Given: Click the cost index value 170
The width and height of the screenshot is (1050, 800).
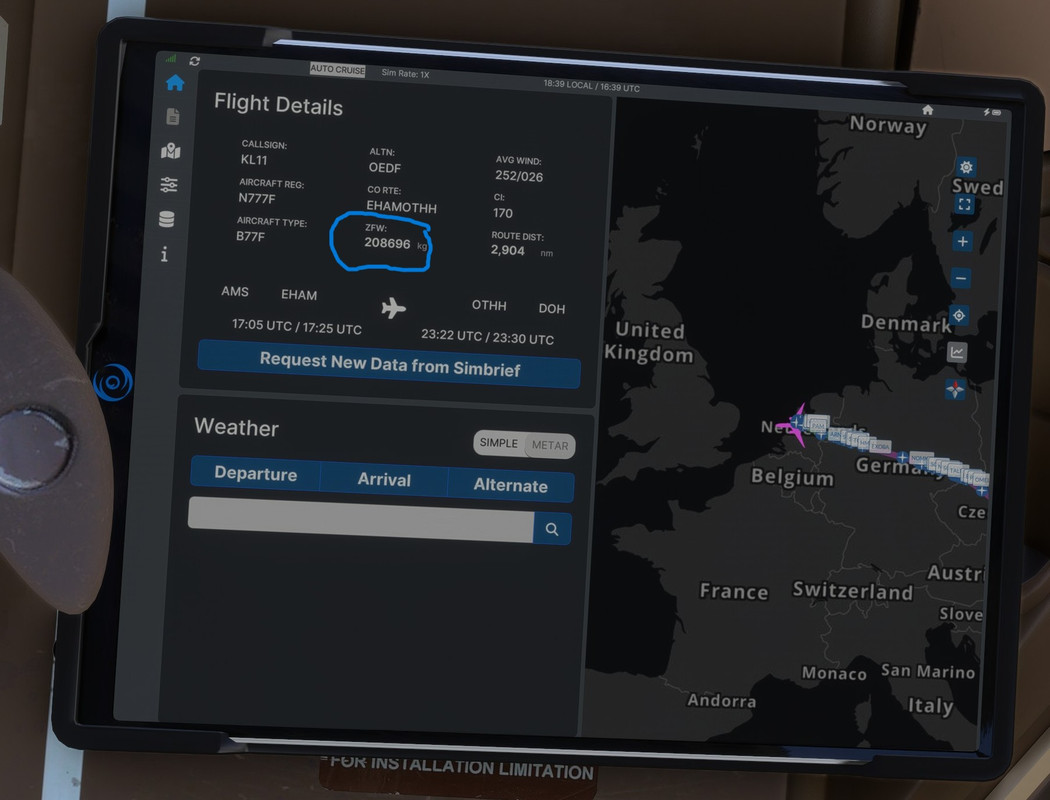Looking at the screenshot, I should point(503,213).
